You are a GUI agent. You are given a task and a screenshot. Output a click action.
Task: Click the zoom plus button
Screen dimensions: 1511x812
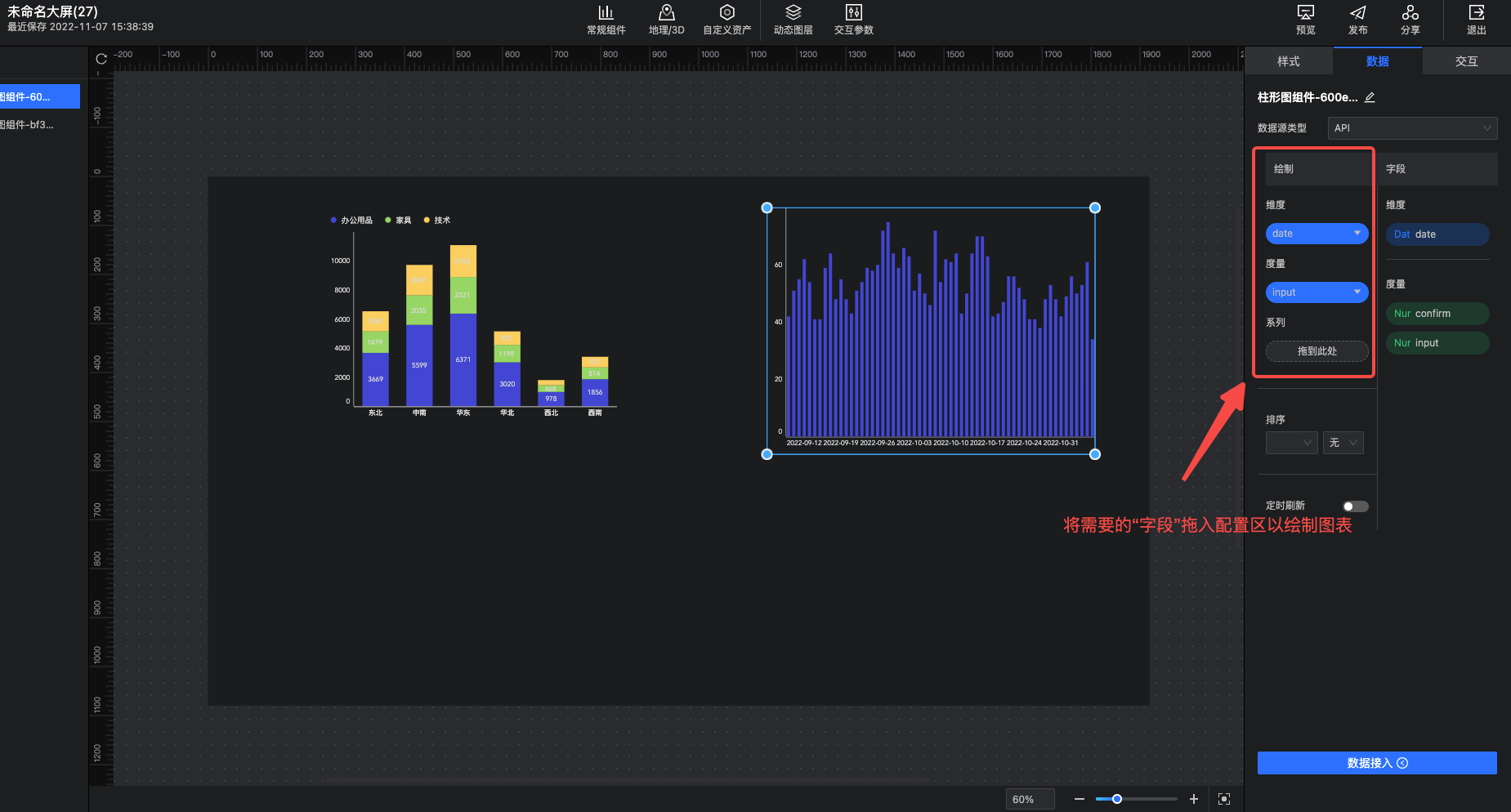coord(1193,799)
